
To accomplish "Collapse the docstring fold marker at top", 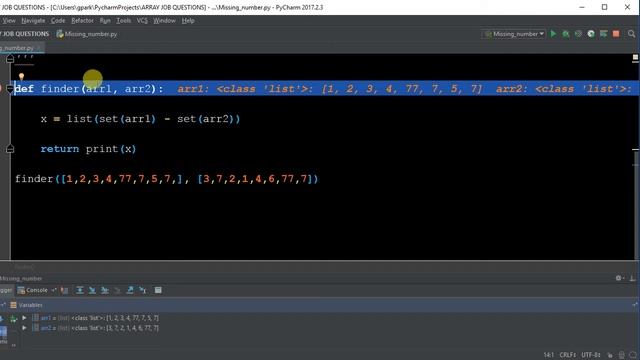I will [x=10, y=59].
